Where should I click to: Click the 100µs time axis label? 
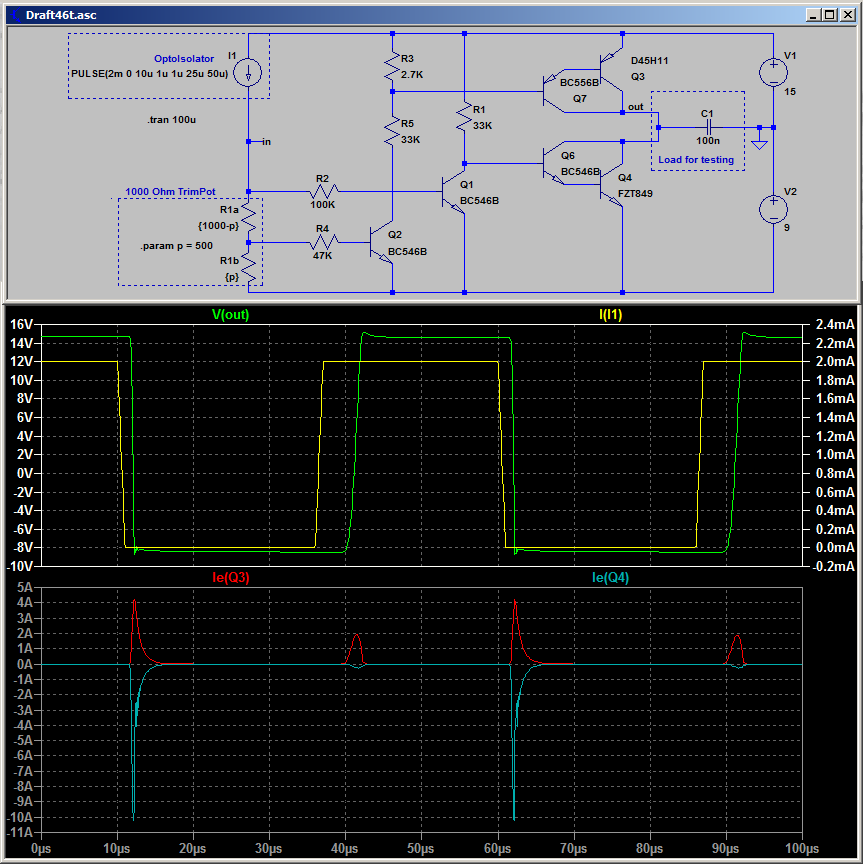tap(801, 848)
